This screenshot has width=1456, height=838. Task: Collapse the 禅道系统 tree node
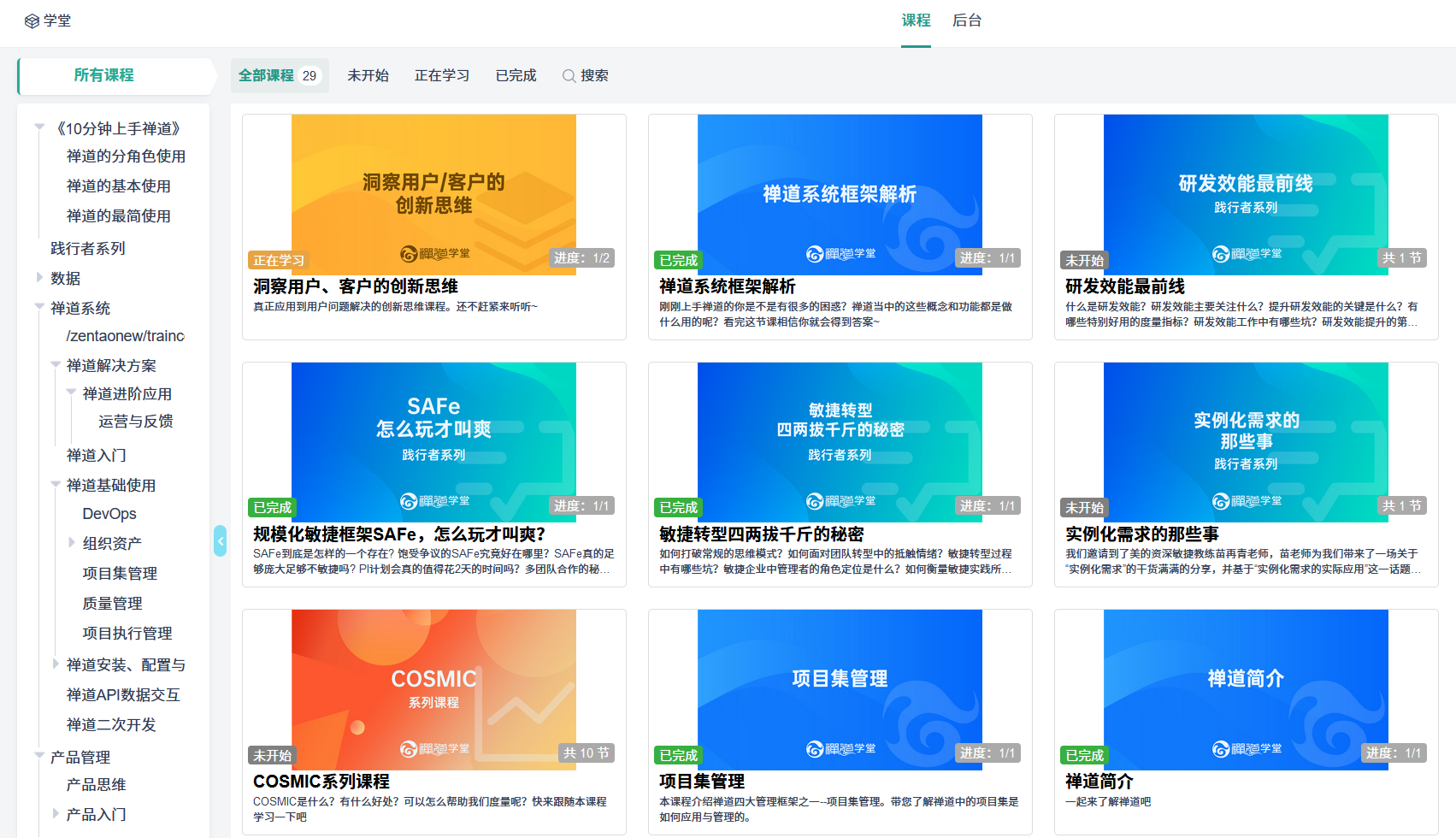(39, 307)
